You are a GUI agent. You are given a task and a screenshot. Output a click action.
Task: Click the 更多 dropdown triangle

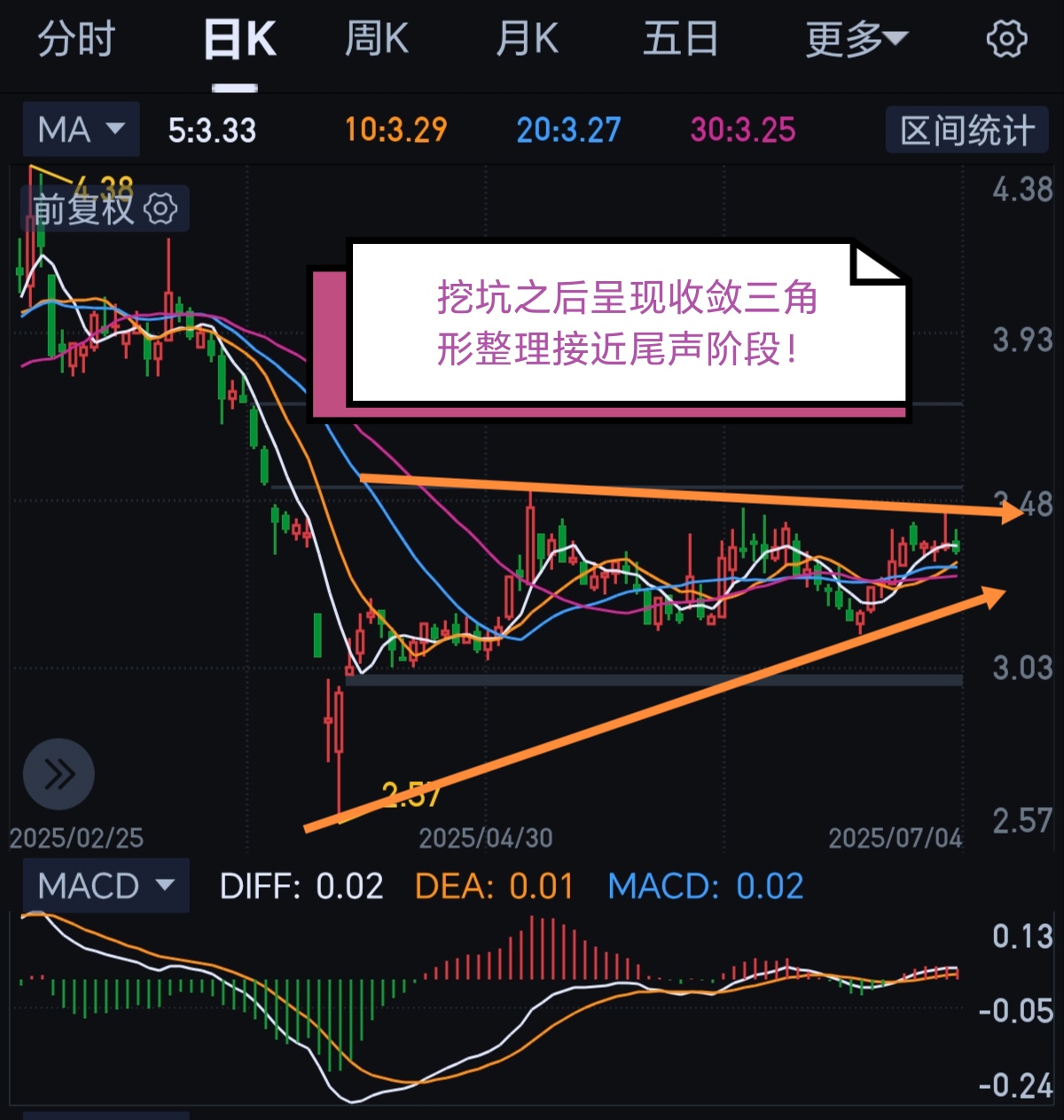coord(896,38)
